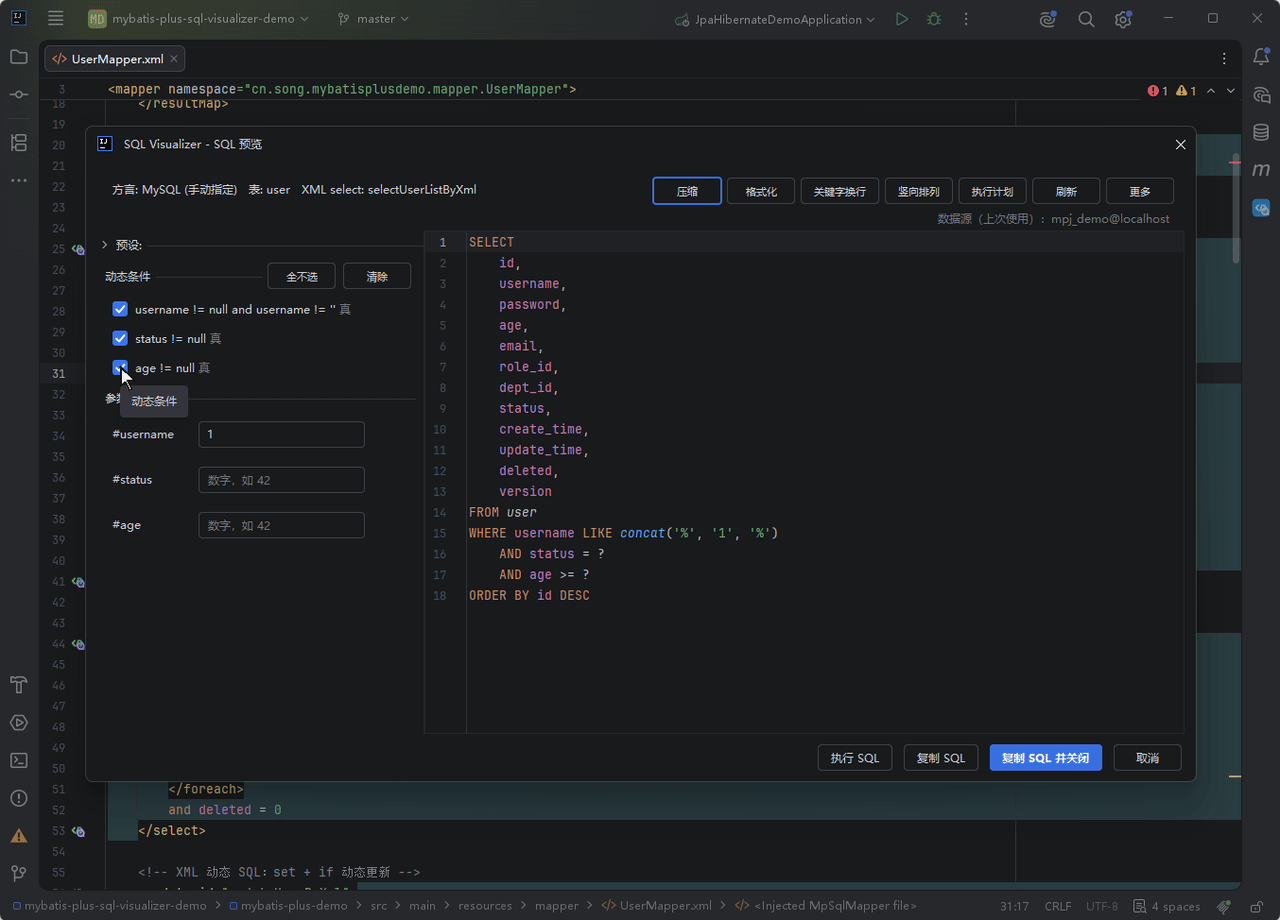Click the 执行计划 button
The width and height of the screenshot is (1280, 920).
tap(993, 191)
